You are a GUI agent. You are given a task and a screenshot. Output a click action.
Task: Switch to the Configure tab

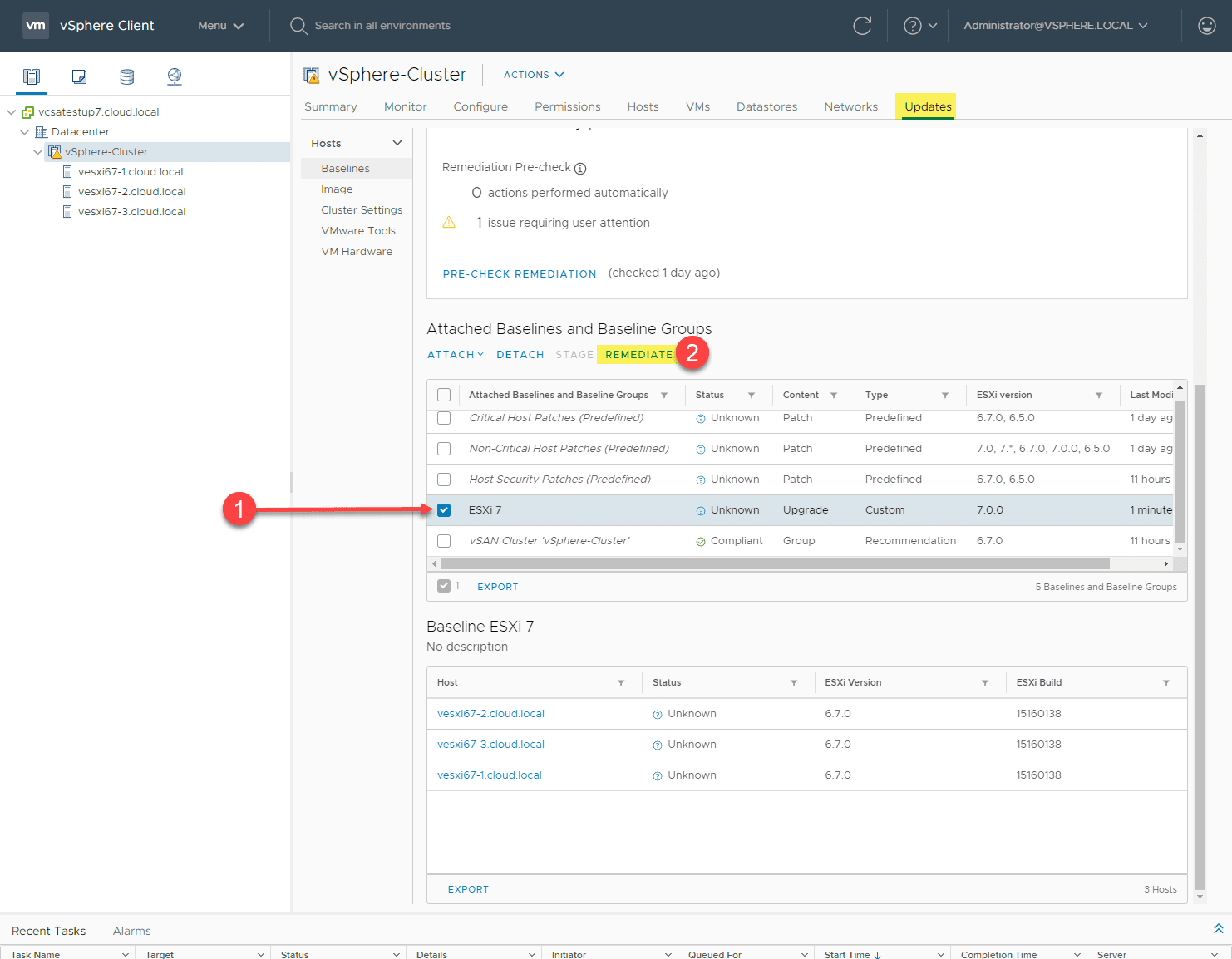(x=480, y=106)
